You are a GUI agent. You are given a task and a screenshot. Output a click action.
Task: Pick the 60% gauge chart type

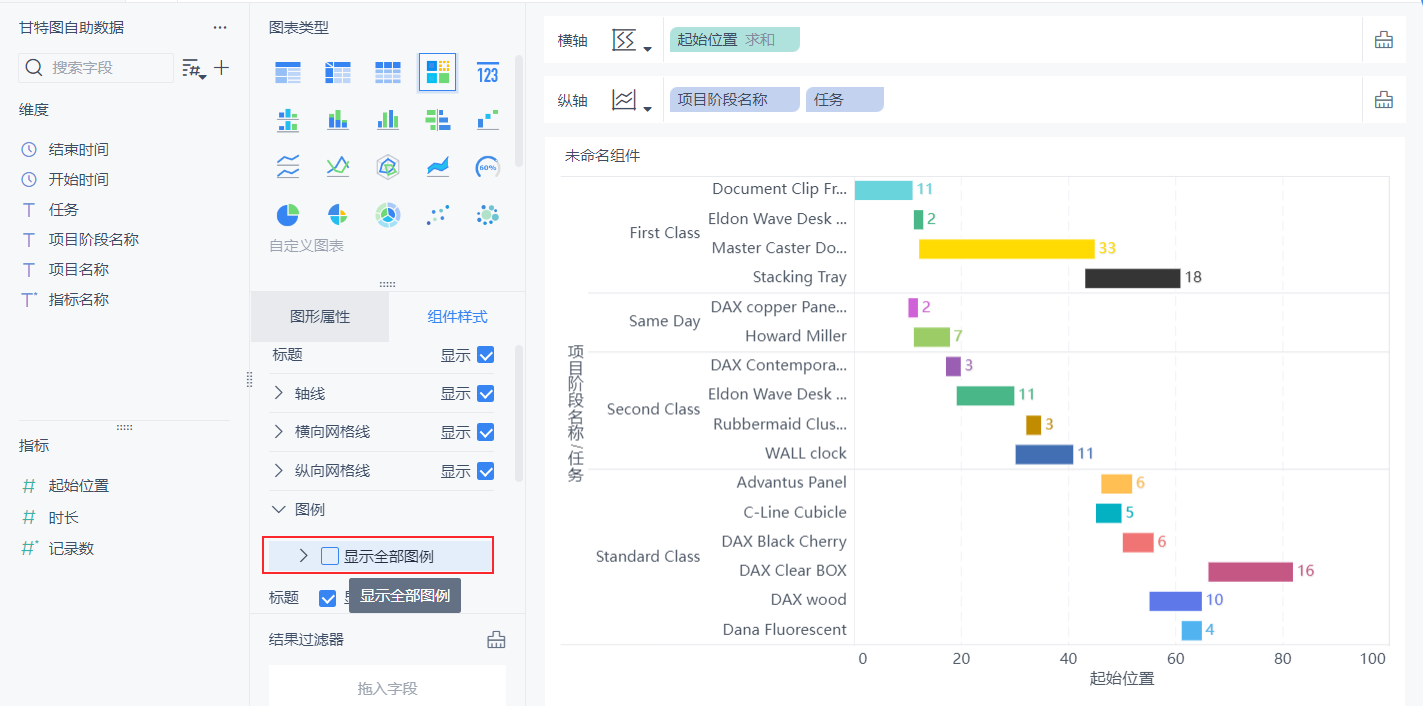(x=488, y=167)
